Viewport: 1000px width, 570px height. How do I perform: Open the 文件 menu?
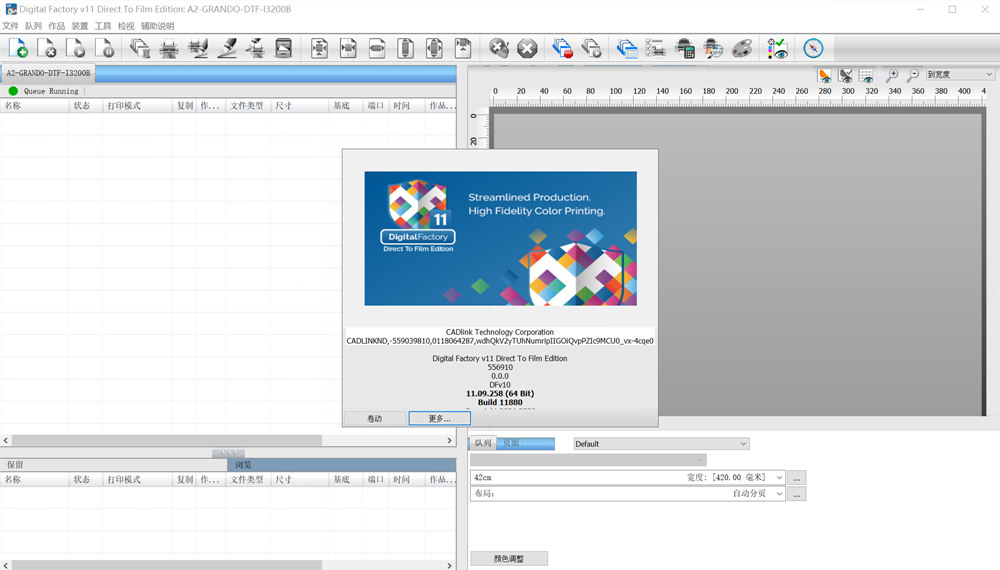coord(10,26)
